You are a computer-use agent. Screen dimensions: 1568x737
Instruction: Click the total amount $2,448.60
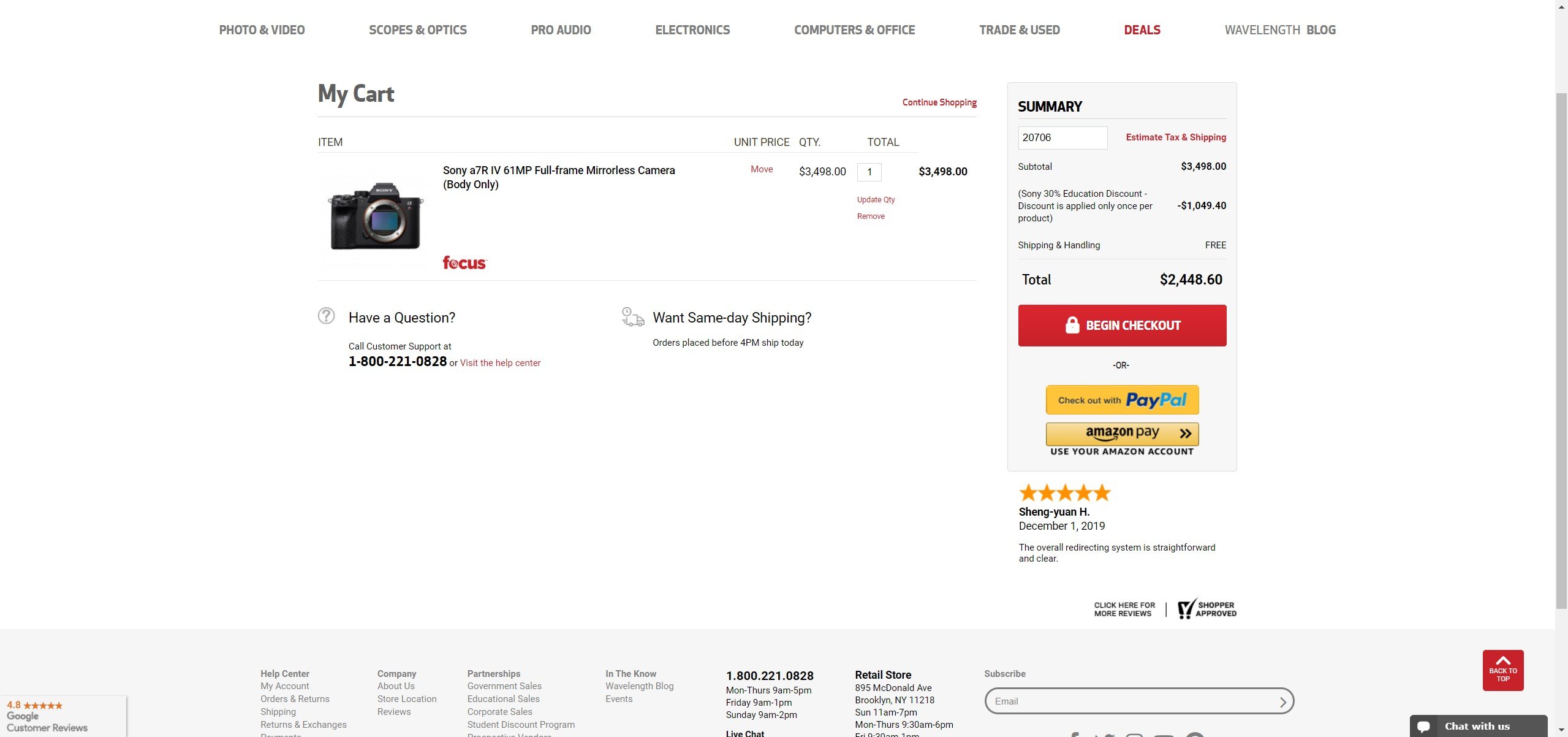(x=1191, y=280)
